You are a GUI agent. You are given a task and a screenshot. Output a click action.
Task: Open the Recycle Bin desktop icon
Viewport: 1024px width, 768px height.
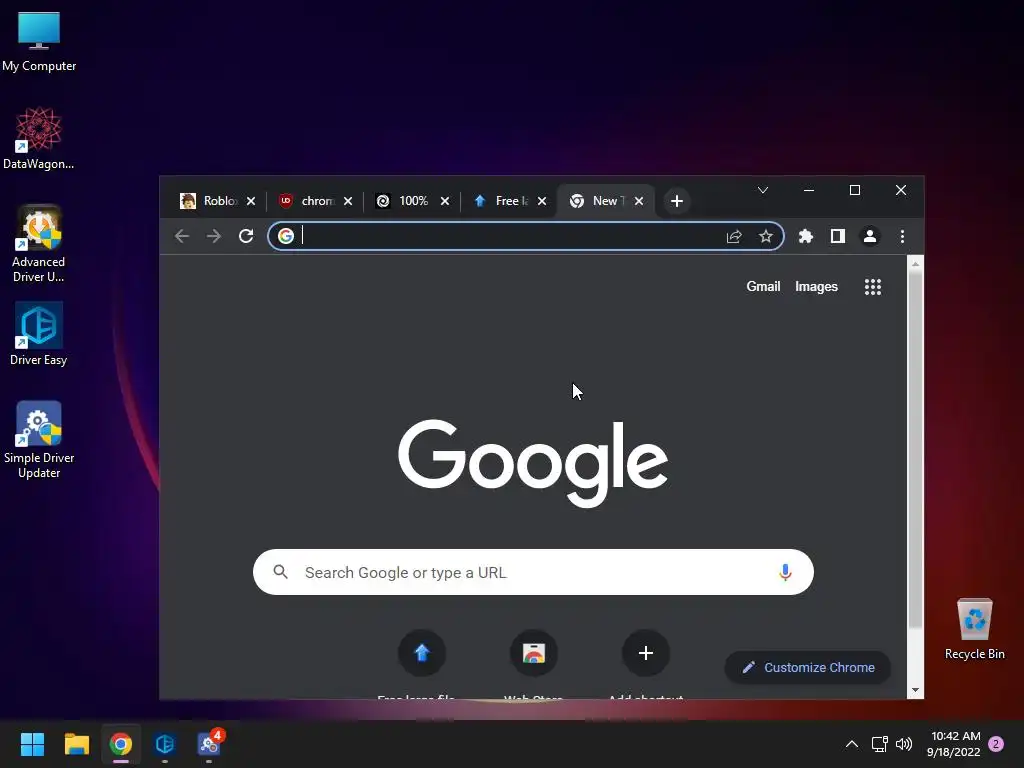(x=974, y=629)
